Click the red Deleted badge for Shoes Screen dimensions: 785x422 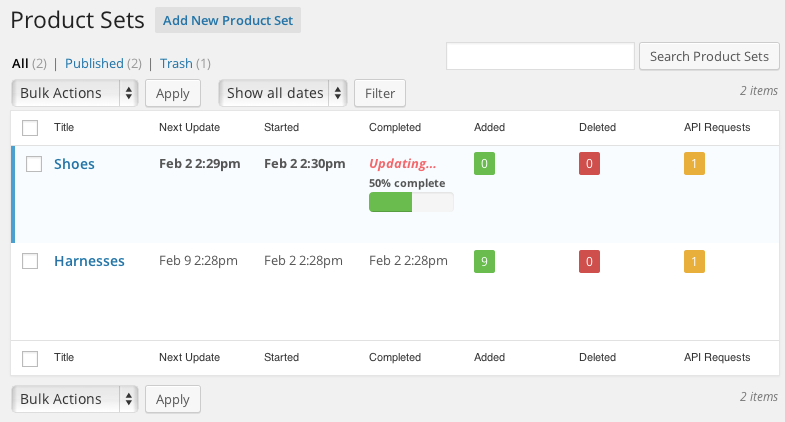590,163
